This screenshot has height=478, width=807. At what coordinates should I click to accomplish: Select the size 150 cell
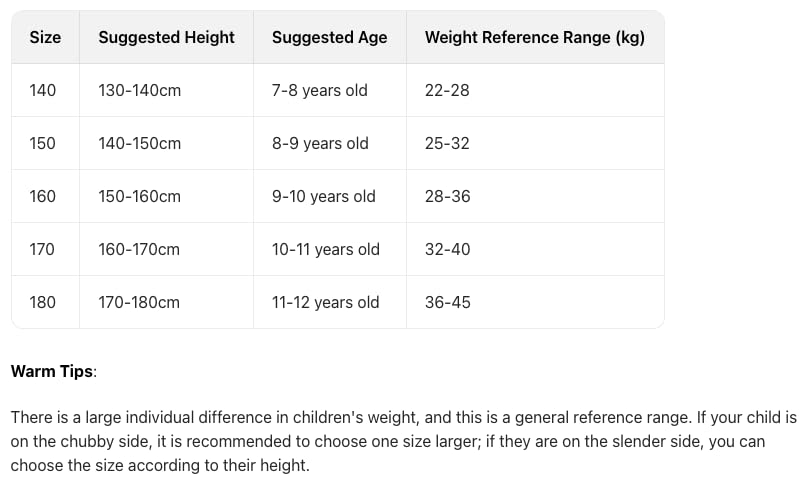click(x=43, y=144)
